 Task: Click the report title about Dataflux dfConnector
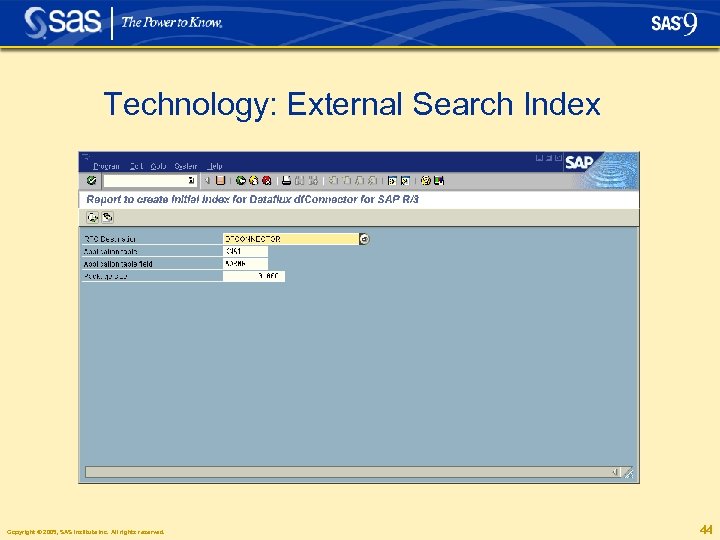click(x=252, y=199)
